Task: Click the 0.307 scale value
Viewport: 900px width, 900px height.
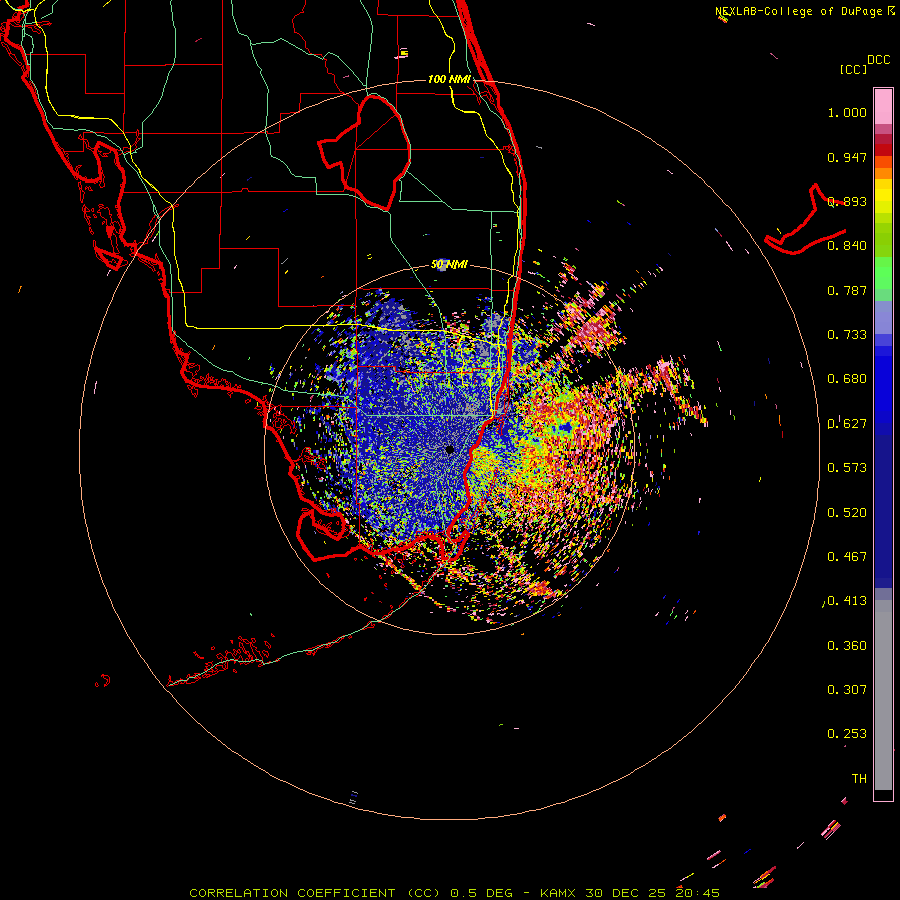Action: 847,690
